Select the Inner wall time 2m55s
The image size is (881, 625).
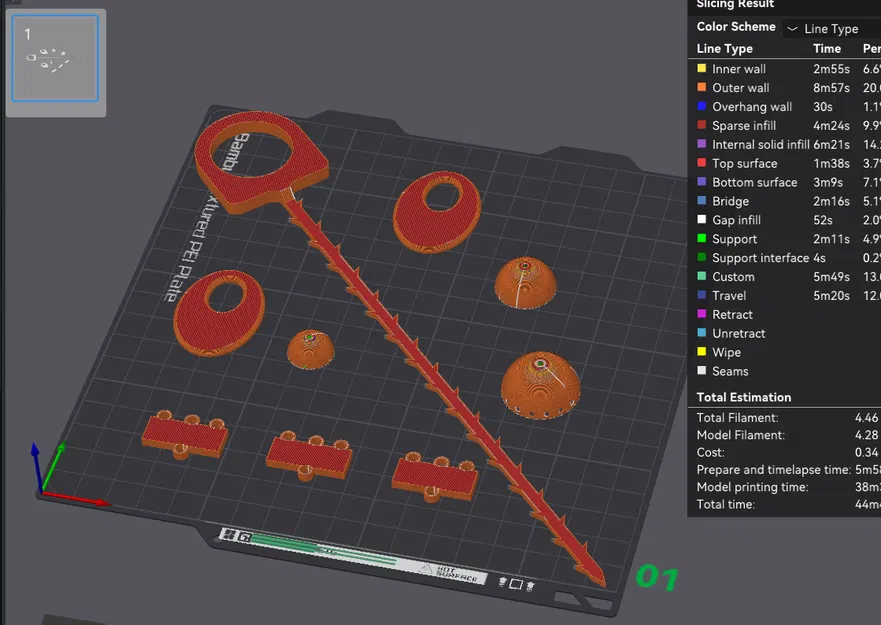coord(832,69)
